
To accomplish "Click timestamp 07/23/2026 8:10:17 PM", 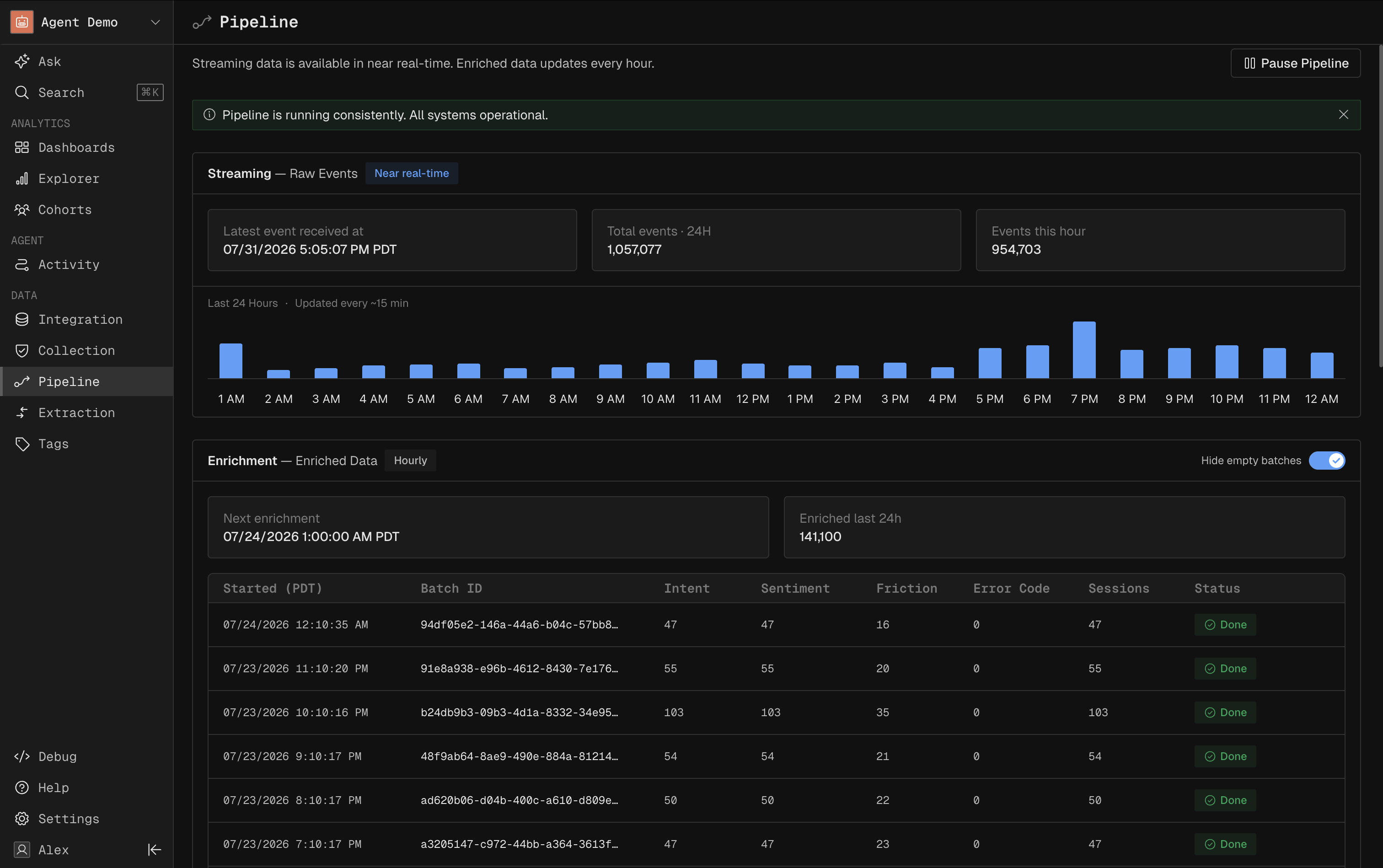I will (292, 800).
